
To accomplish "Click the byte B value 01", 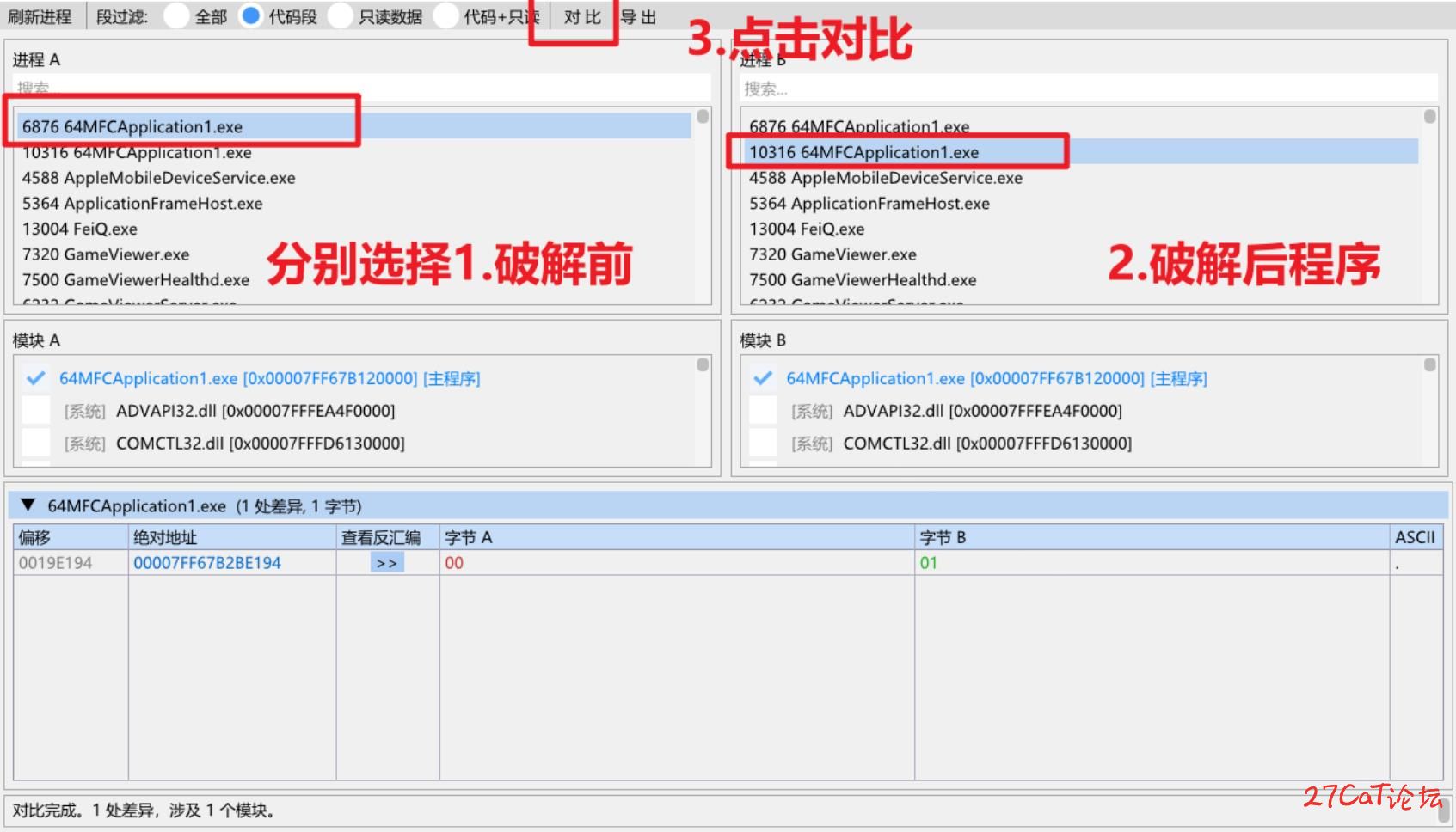I will point(929,563).
